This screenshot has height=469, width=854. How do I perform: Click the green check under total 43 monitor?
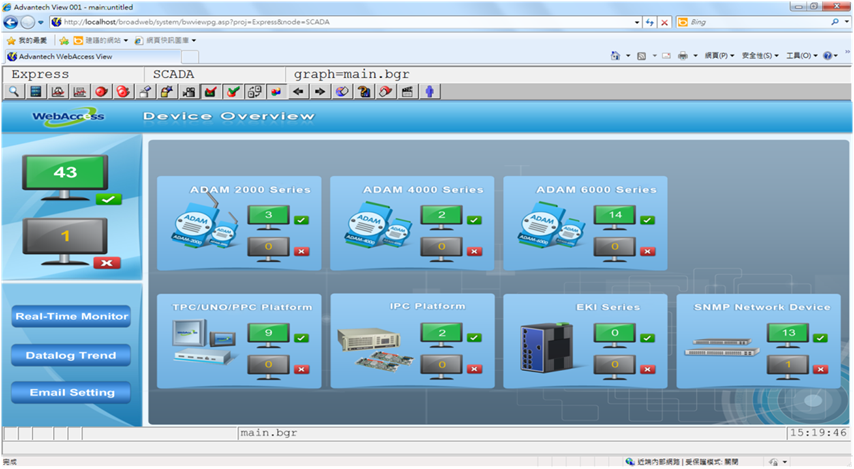[x=107, y=200]
